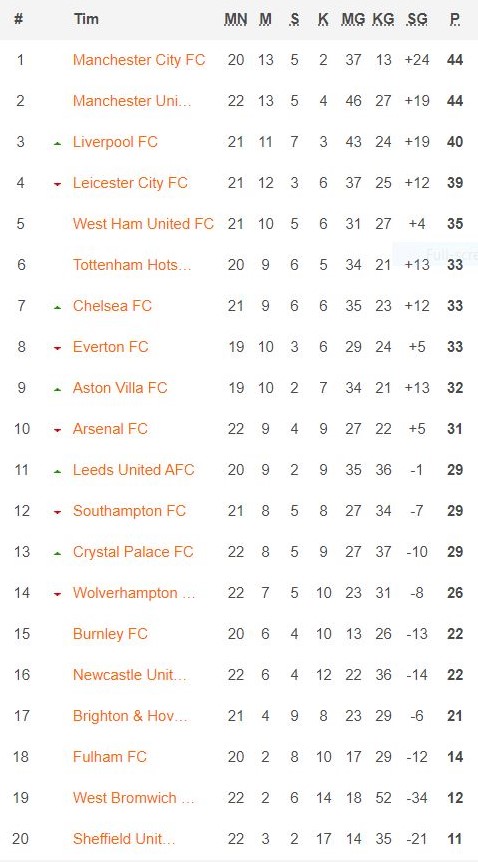Click the KG column header
The height and width of the screenshot is (862, 478).
click(x=383, y=19)
